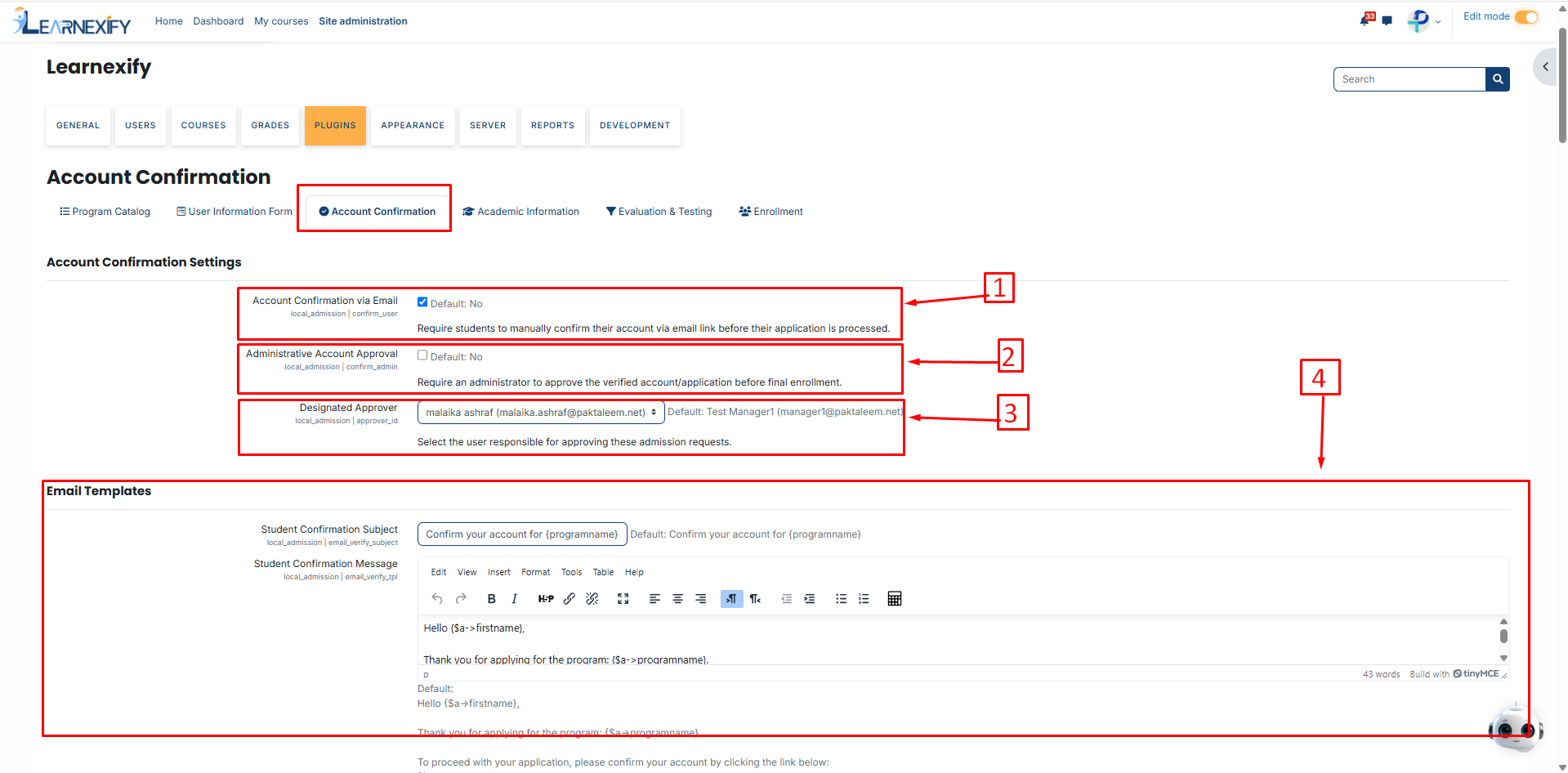Click the bullet list icon
Image resolution: width=1568 pixels, height=773 pixels.
[x=841, y=599]
